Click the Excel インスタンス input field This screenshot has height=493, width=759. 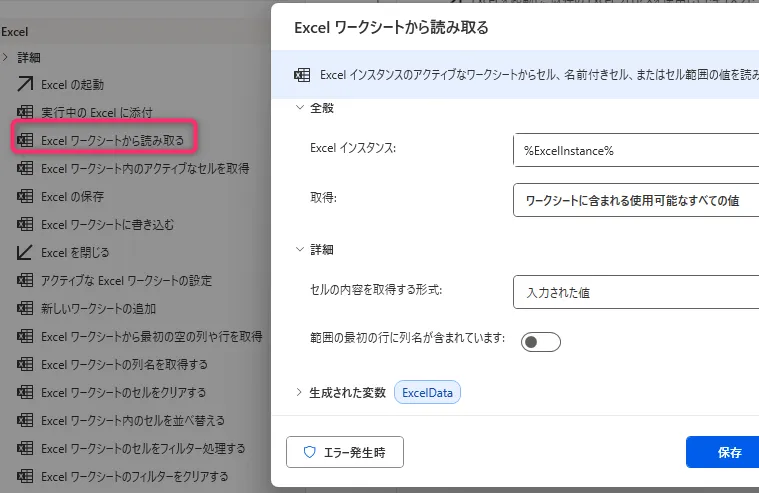click(635, 149)
